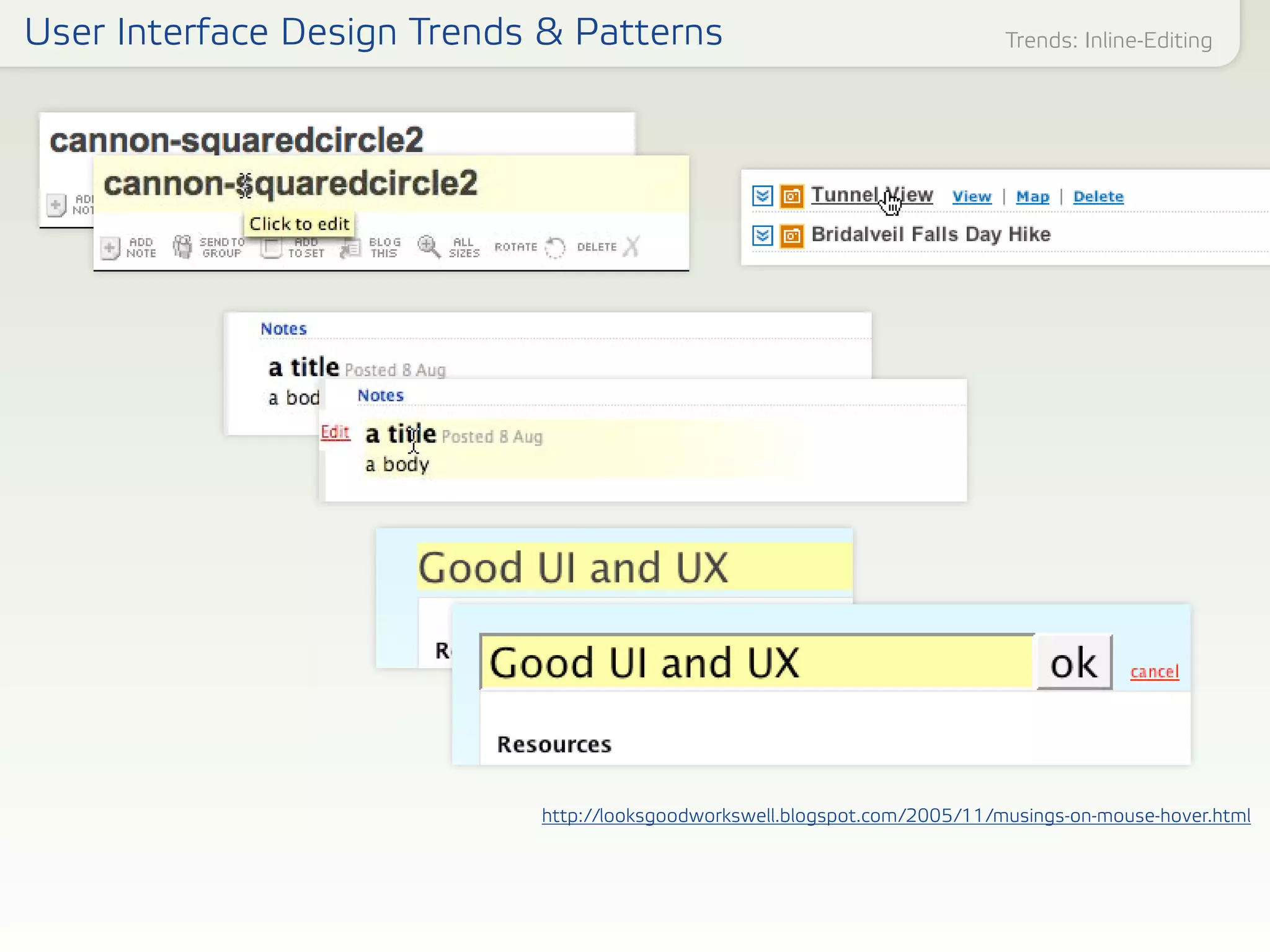This screenshot has width=1270, height=952.
Task: Click the ADD NOTE label in front toolbar
Action: coord(141,247)
